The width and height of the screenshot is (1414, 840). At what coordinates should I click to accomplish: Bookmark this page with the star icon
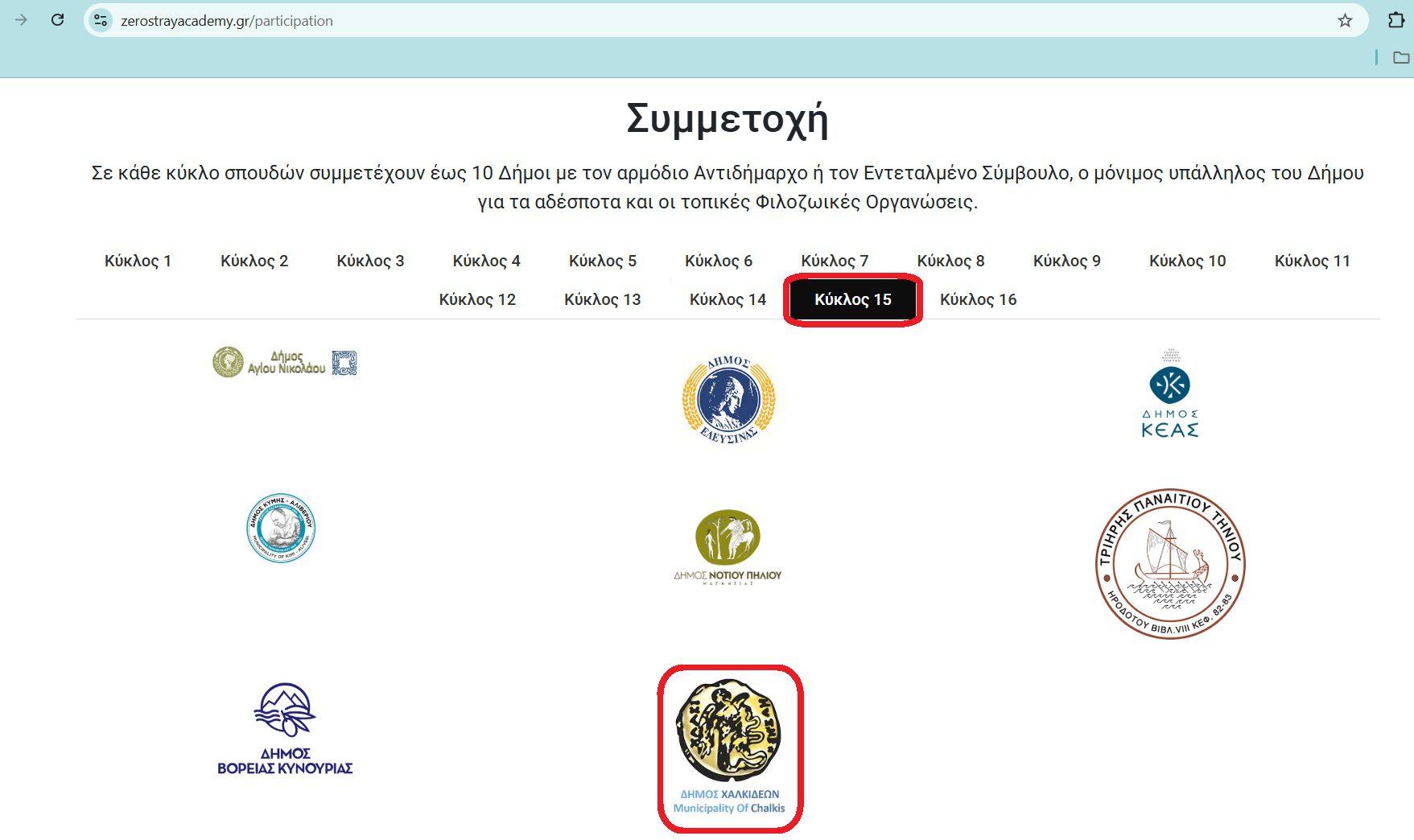[x=1345, y=21]
